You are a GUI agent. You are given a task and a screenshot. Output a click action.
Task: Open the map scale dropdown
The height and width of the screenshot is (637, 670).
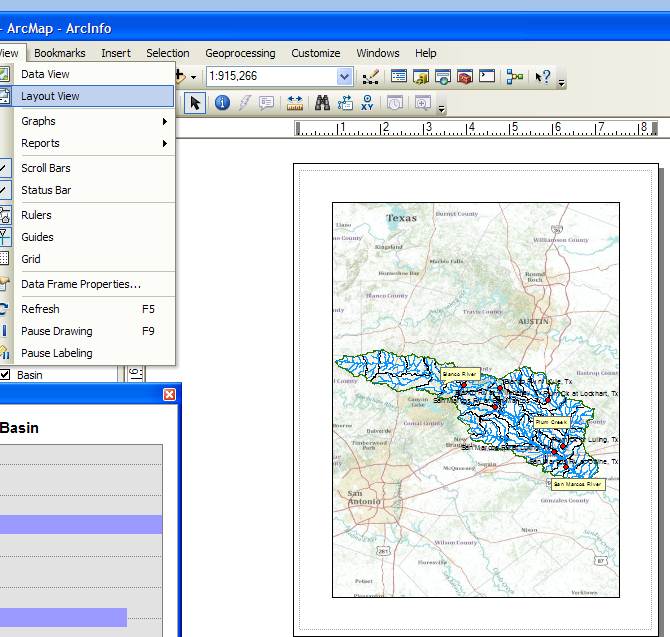click(x=345, y=76)
